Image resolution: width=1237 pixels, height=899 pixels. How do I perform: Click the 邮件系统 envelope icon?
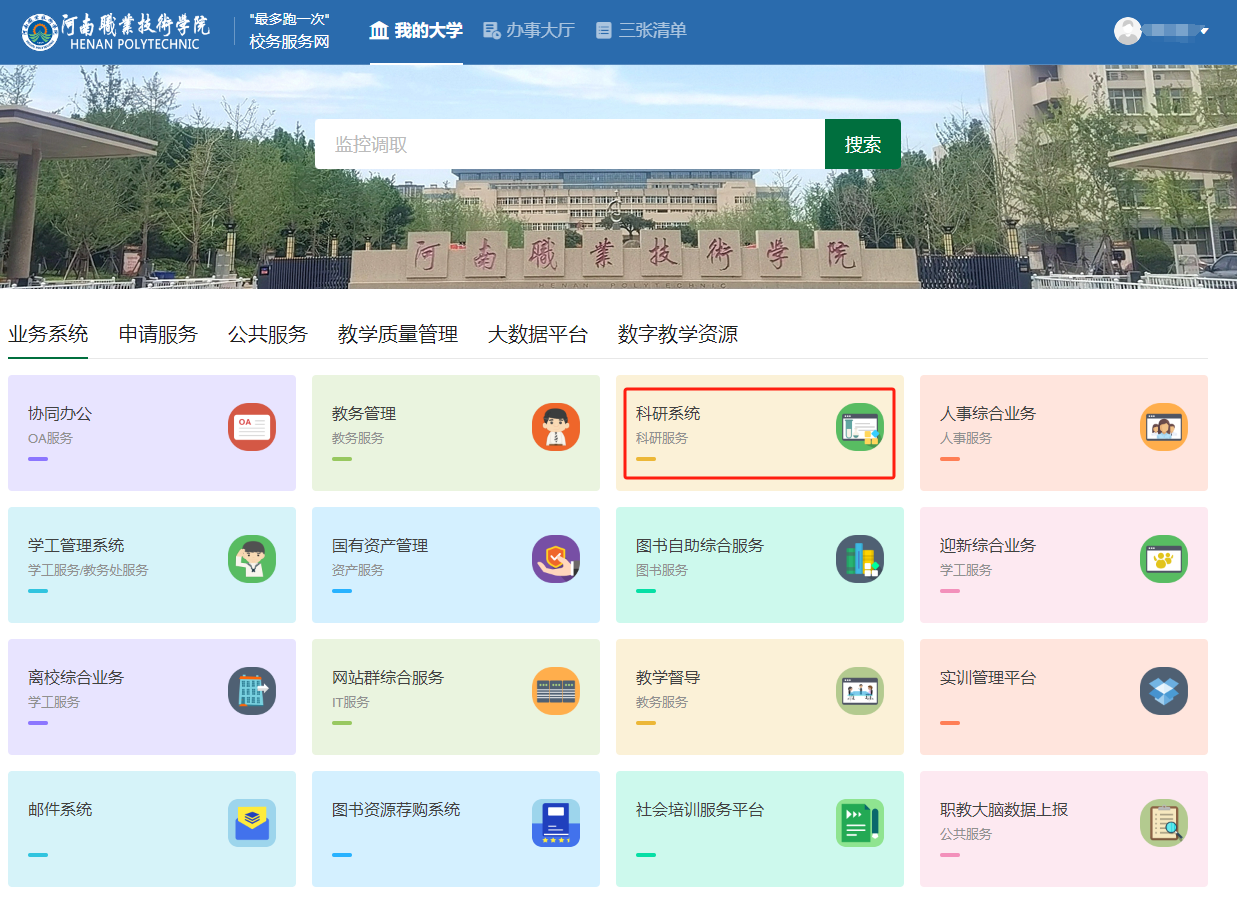pos(252,823)
